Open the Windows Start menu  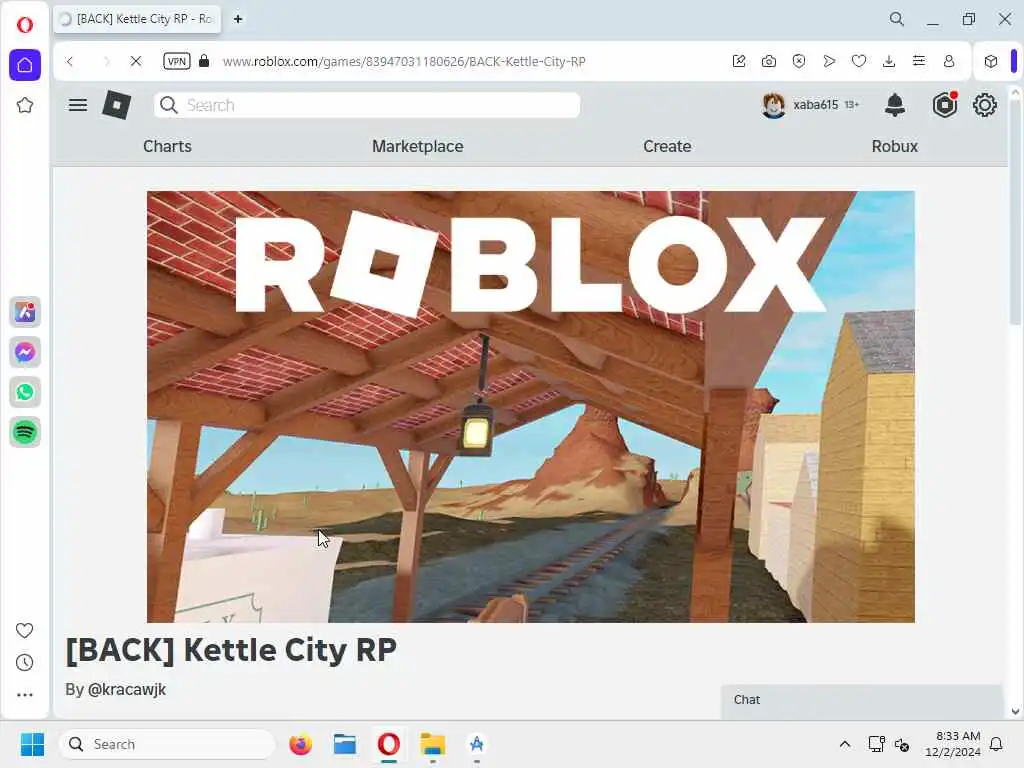[32, 744]
